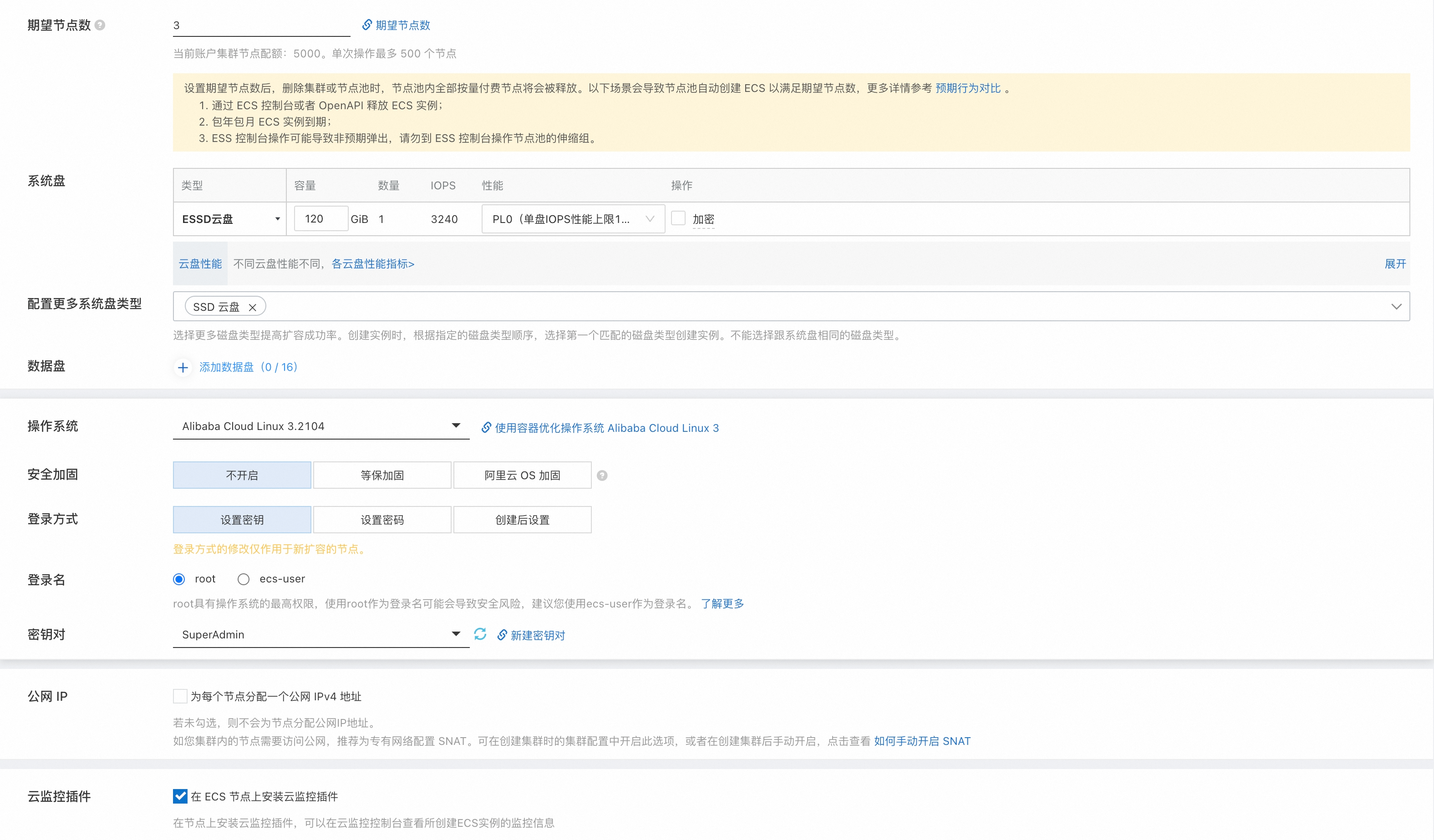Click the 性能 column header
The height and width of the screenshot is (840, 1434).
pyautogui.click(x=492, y=185)
